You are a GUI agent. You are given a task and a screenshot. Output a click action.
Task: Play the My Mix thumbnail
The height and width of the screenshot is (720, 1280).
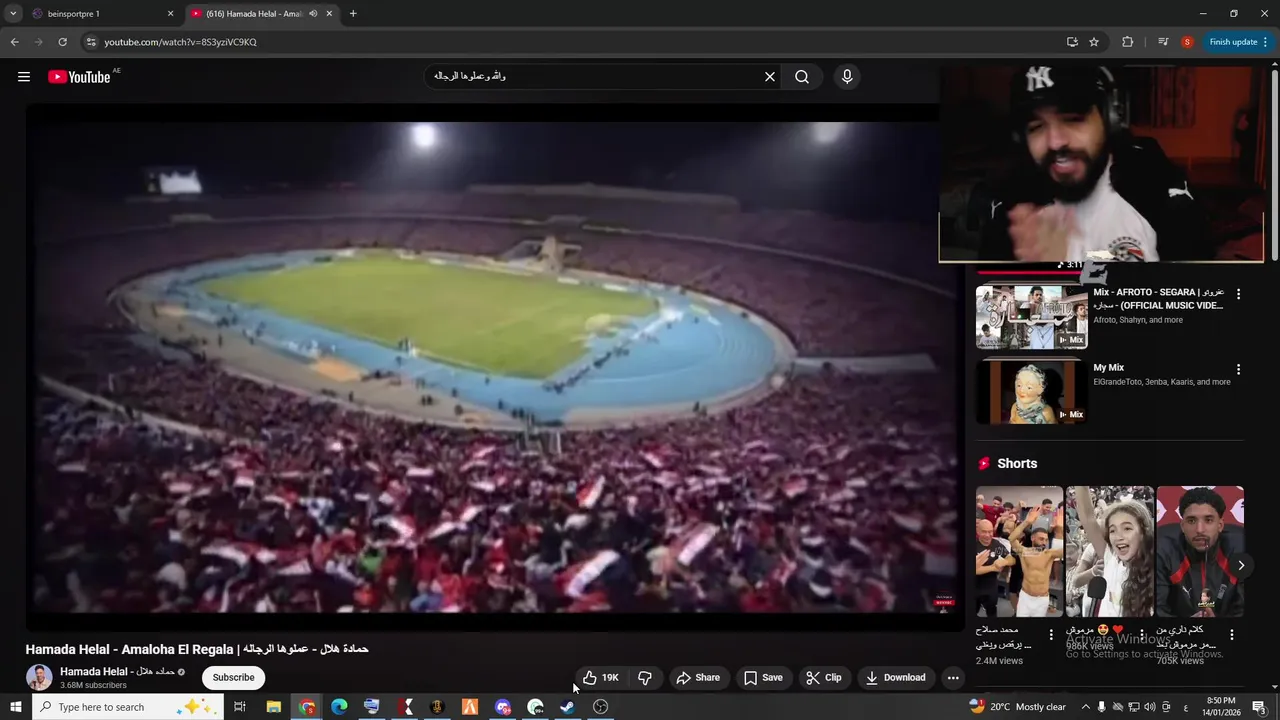pos(1031,392)
